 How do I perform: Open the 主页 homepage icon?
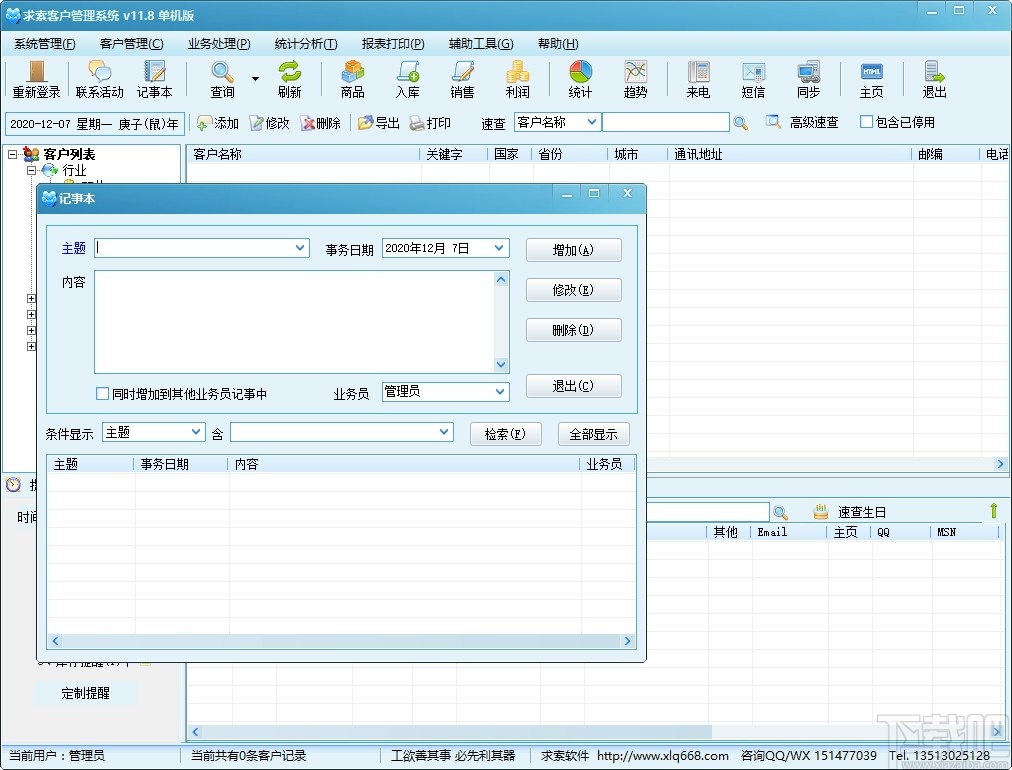871,79
